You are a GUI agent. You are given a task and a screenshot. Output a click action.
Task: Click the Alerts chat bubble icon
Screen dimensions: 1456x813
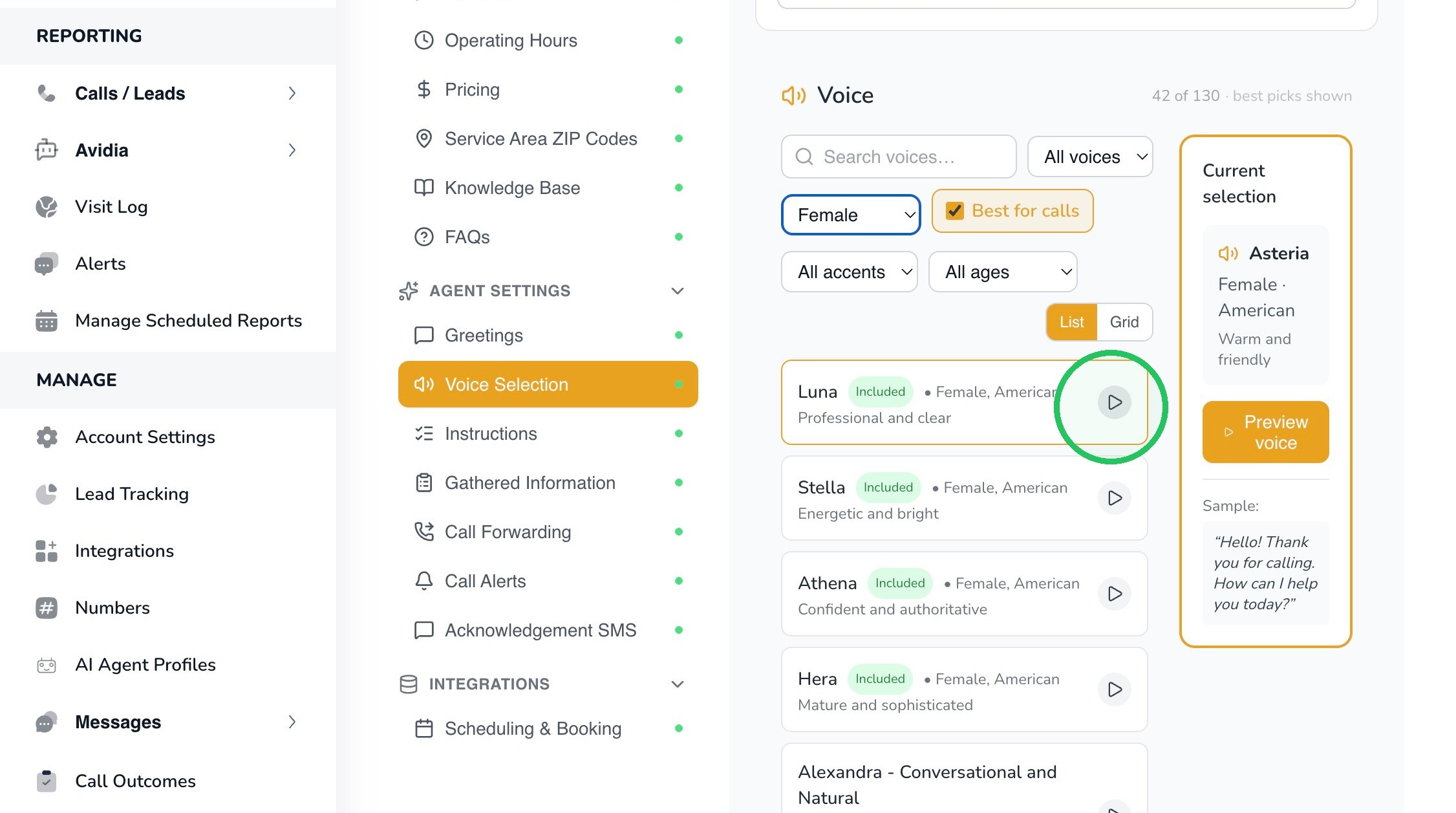point(46,264)
